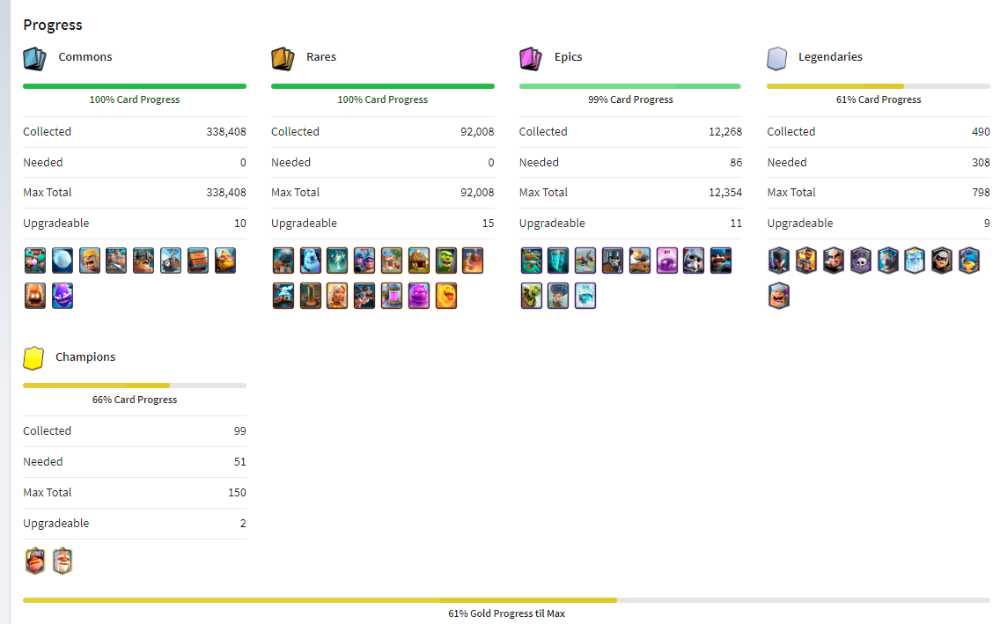Select the purple Elixir Golem card under Rares
This screenshot has width=1000, height=624.
pyautogui.click(x=419, y=295)
